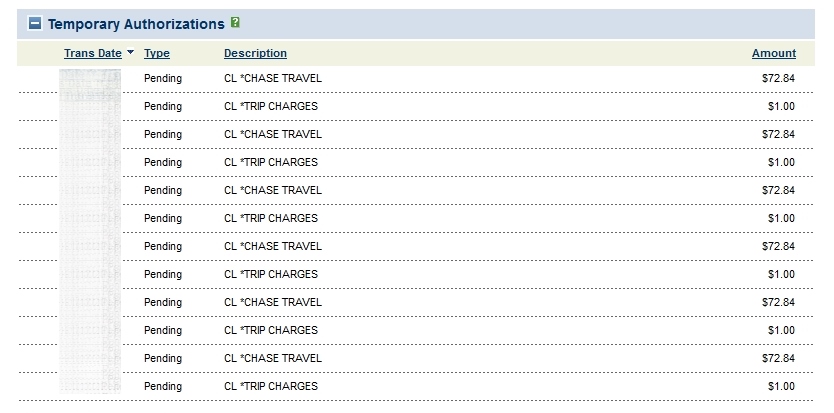Sort by the Description column header
The image size is (834, 413).
pos(255,53)
